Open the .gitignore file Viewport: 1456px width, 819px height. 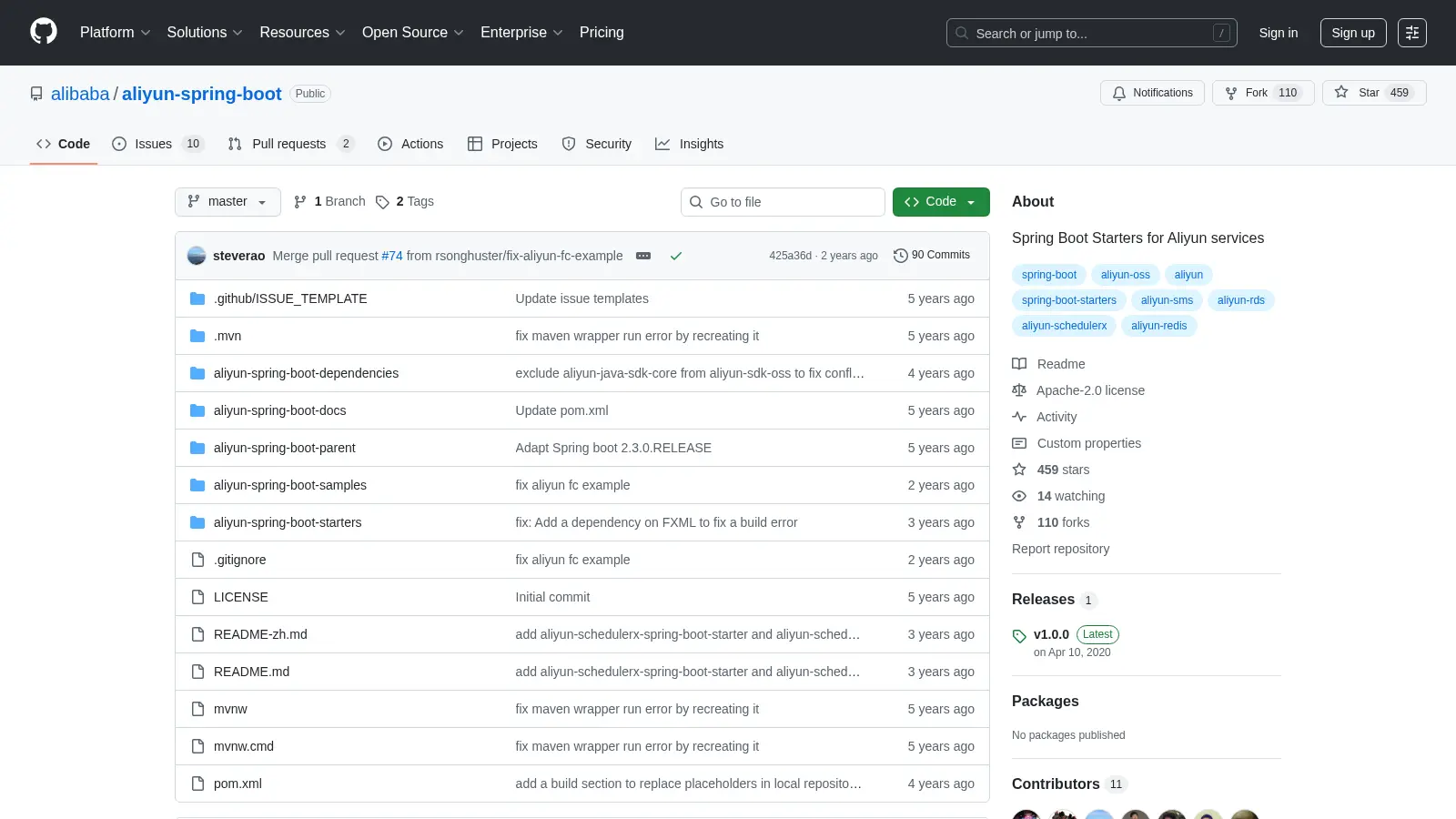tap(240, 560)
